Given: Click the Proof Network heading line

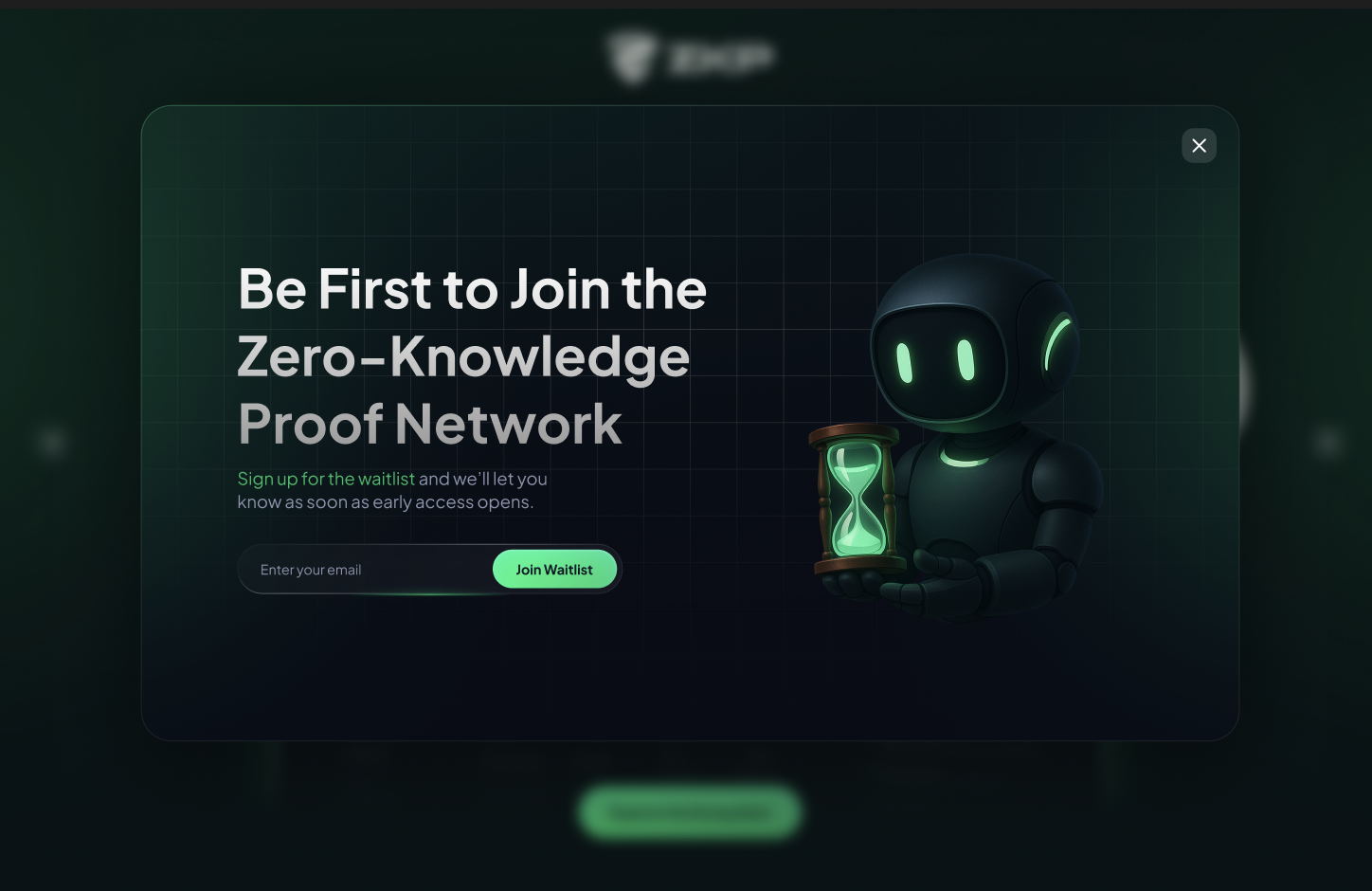Looking at the screenshot, I should click(429, 423).
